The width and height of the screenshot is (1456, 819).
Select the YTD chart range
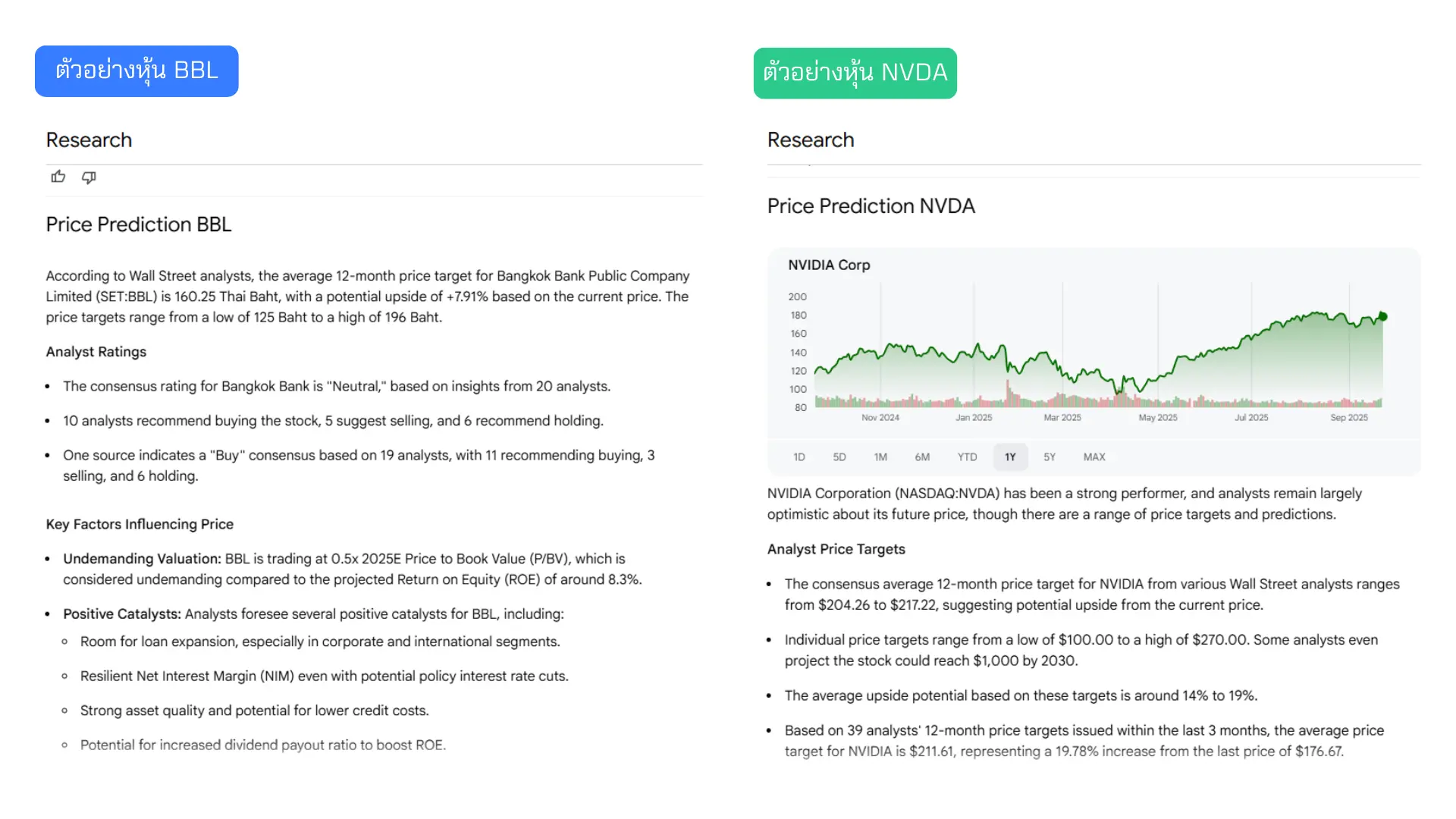(x=966, y=457)
